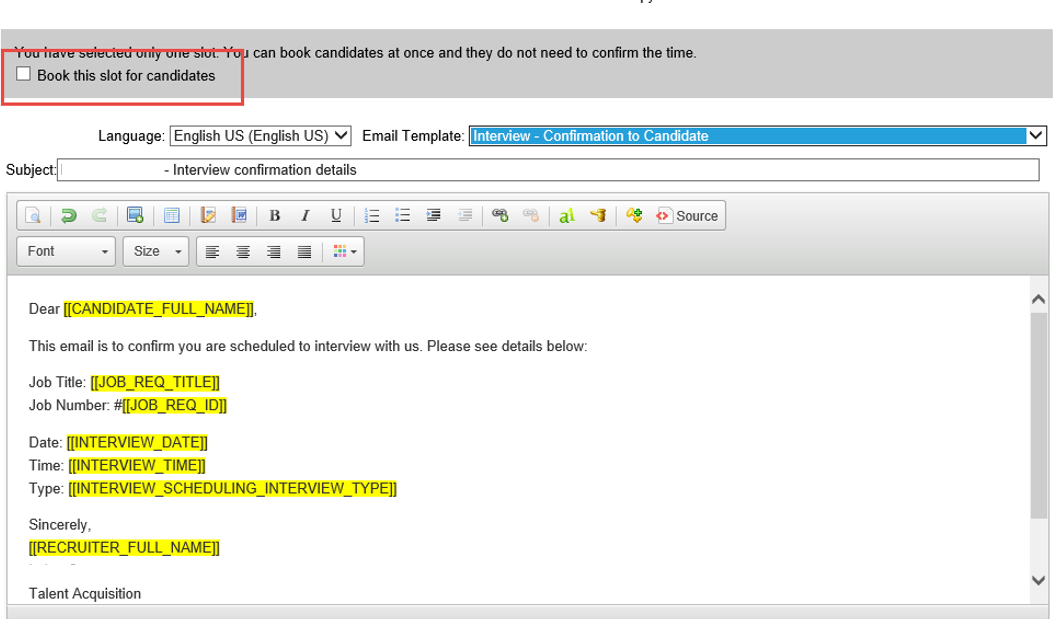This screenshot has width=1053, height=619.
Task: Toggle italic formatting
Action: [306, 216]
